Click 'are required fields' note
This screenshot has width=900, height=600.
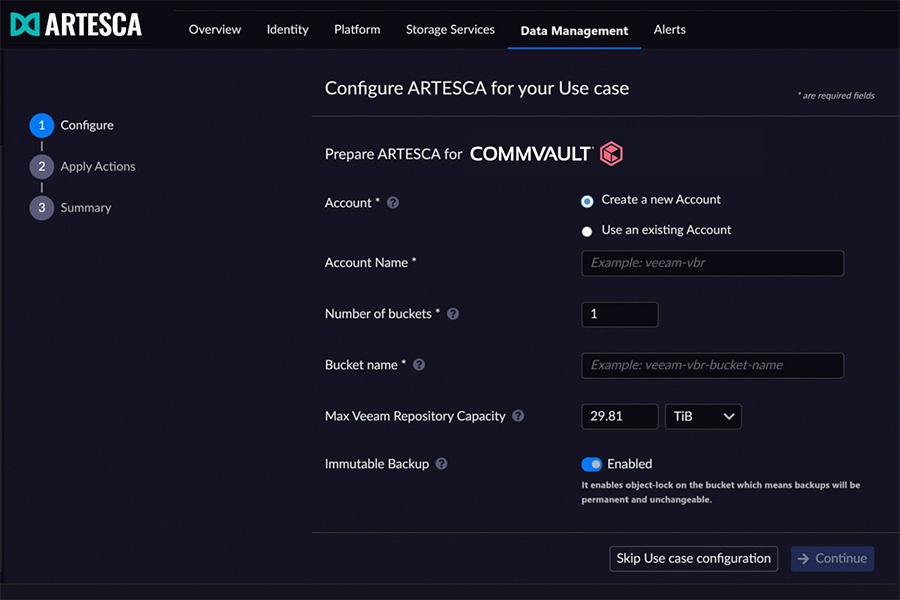coord(836,95)
